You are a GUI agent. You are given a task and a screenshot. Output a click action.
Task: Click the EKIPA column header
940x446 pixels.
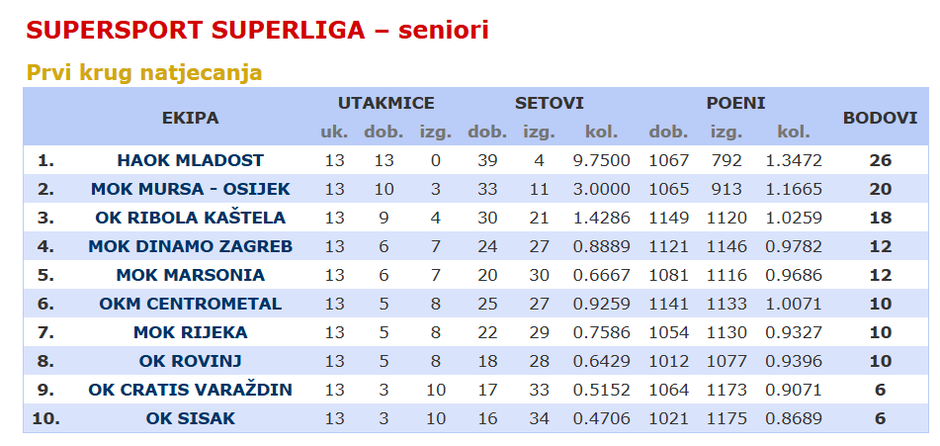(x=190, y=117)
